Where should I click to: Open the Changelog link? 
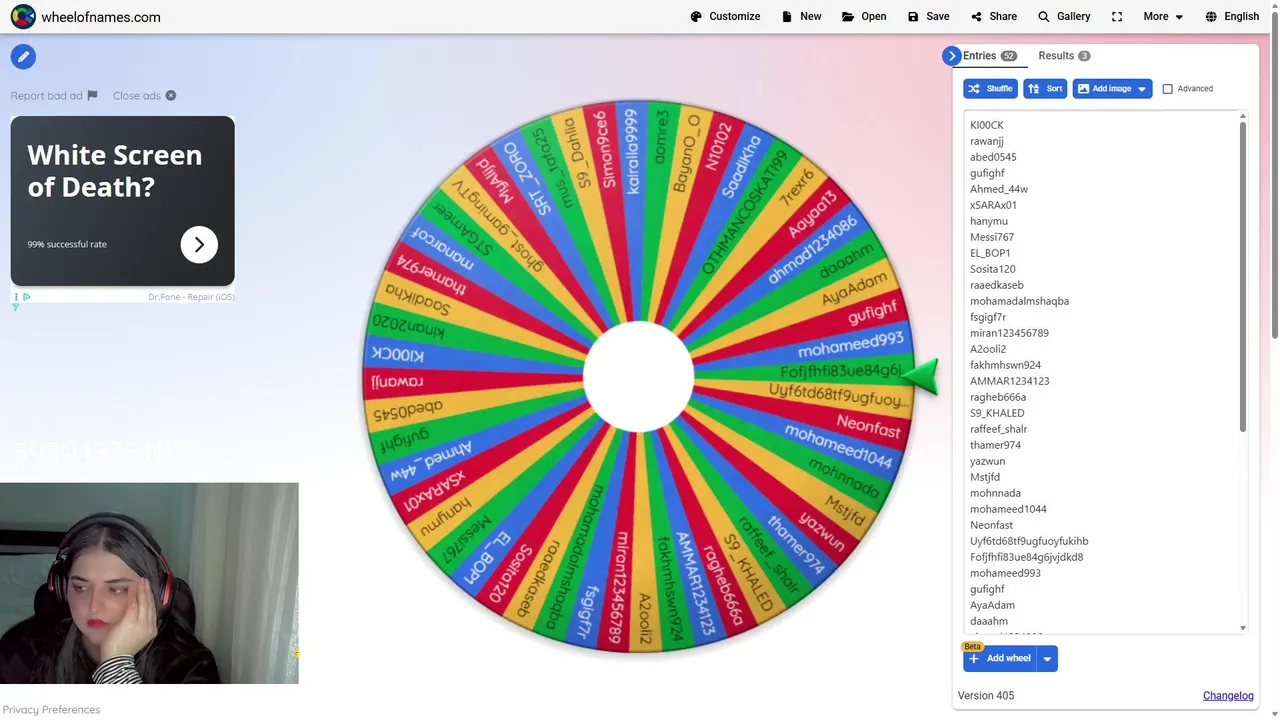[x=1228, y=696]
